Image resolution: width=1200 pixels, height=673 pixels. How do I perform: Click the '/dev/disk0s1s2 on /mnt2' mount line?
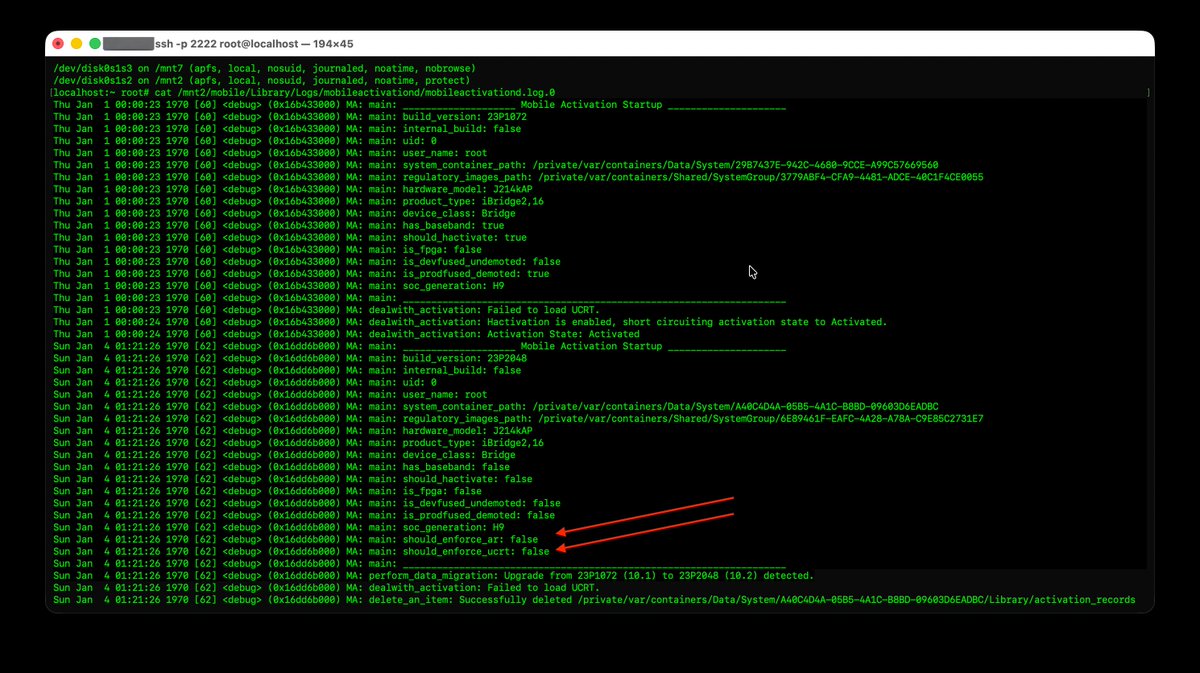[260, 80]
